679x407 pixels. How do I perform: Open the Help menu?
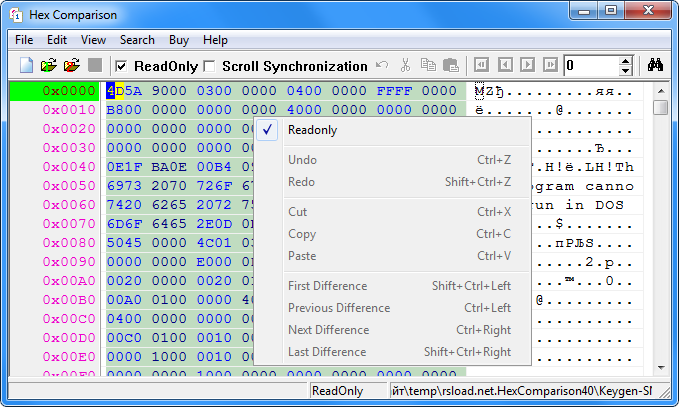tap(215, 40)
